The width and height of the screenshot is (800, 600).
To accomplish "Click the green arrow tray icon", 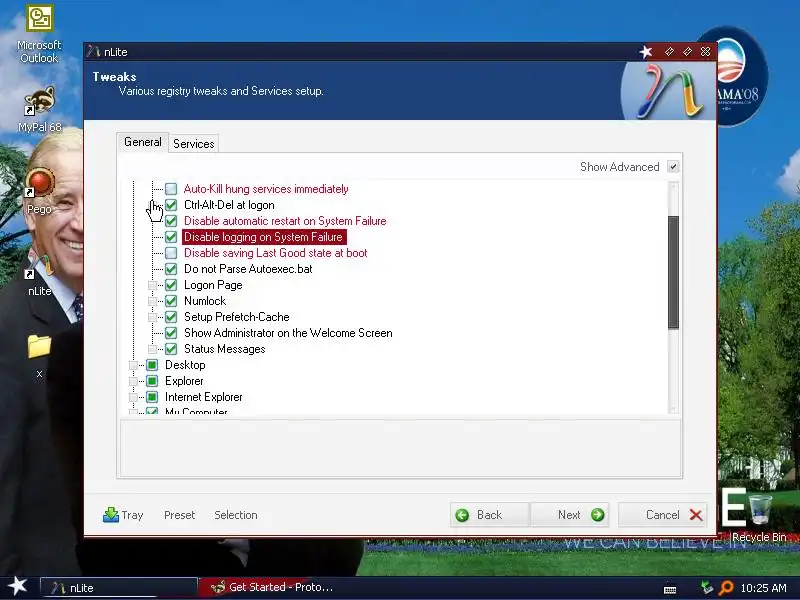I will pyautogui.click(x=706, y=587).
